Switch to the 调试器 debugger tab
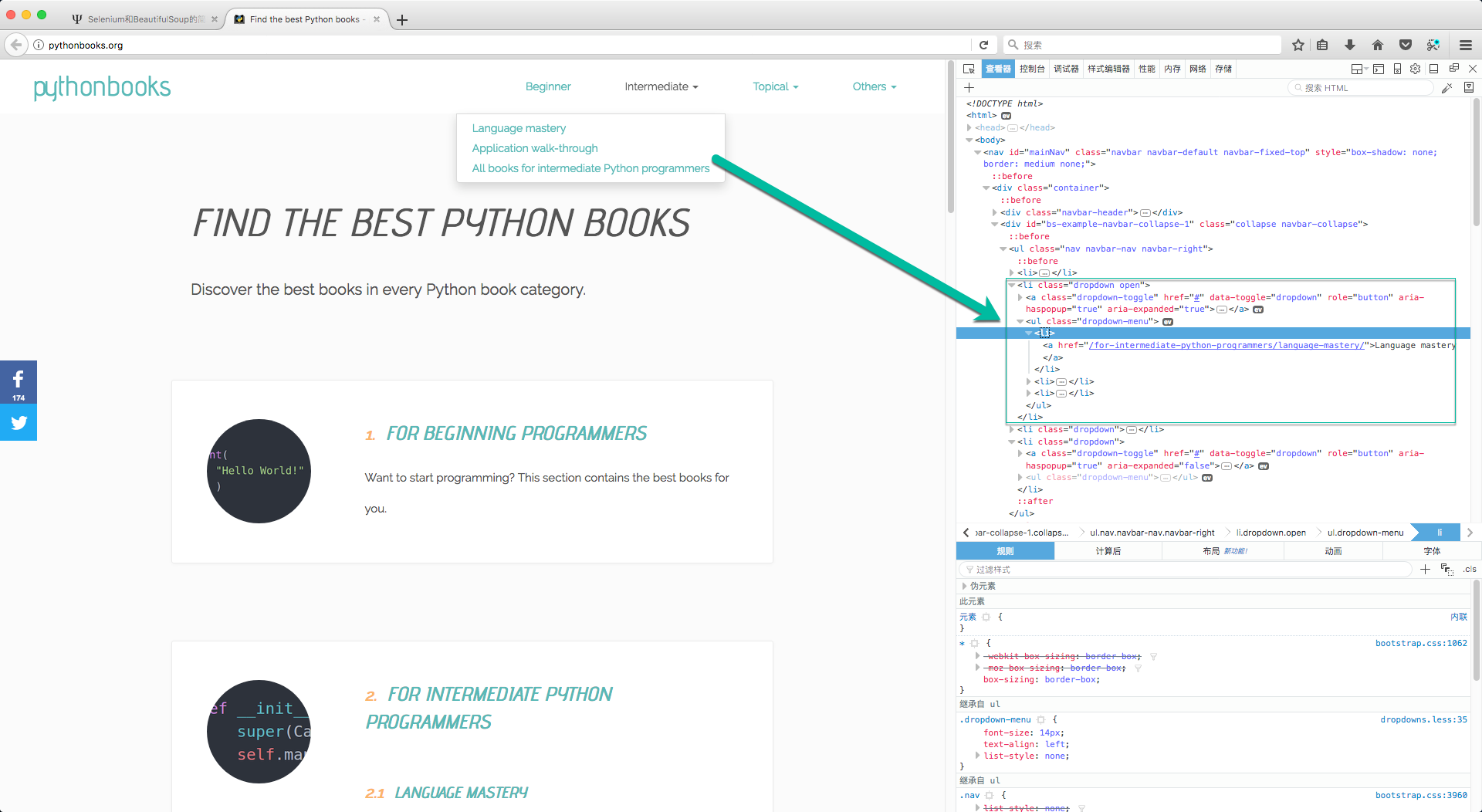 [1066, 69]
